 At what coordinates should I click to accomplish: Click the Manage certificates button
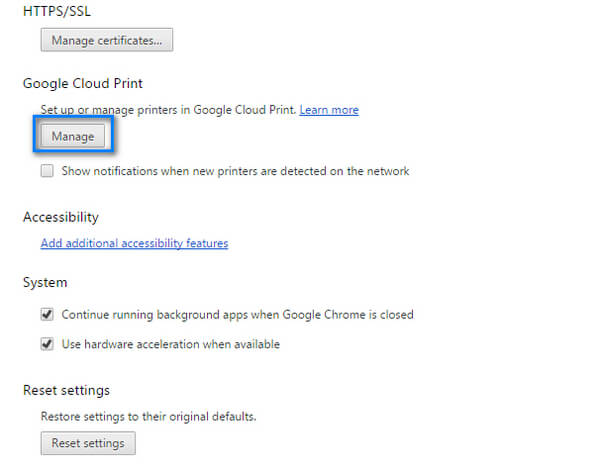(107, 40)
